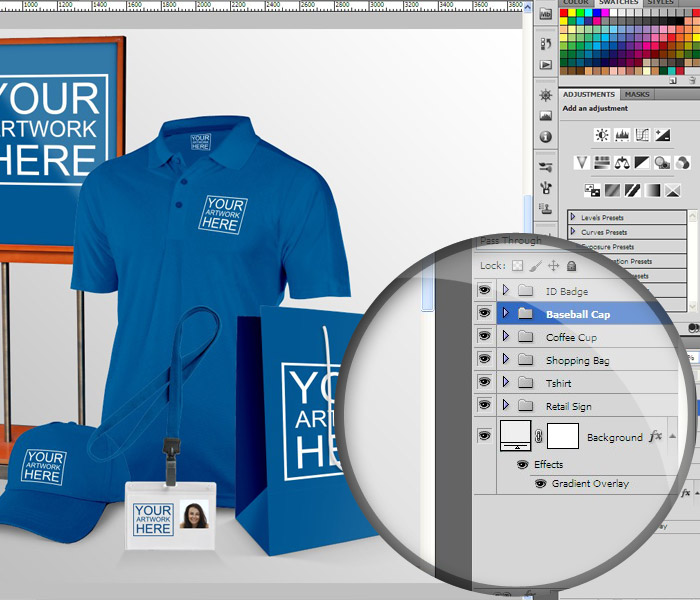Image resolution: width=700 pixels, height=600 pixels.
Task: Toggle lock transparent pixels icon
Action: 517,266
